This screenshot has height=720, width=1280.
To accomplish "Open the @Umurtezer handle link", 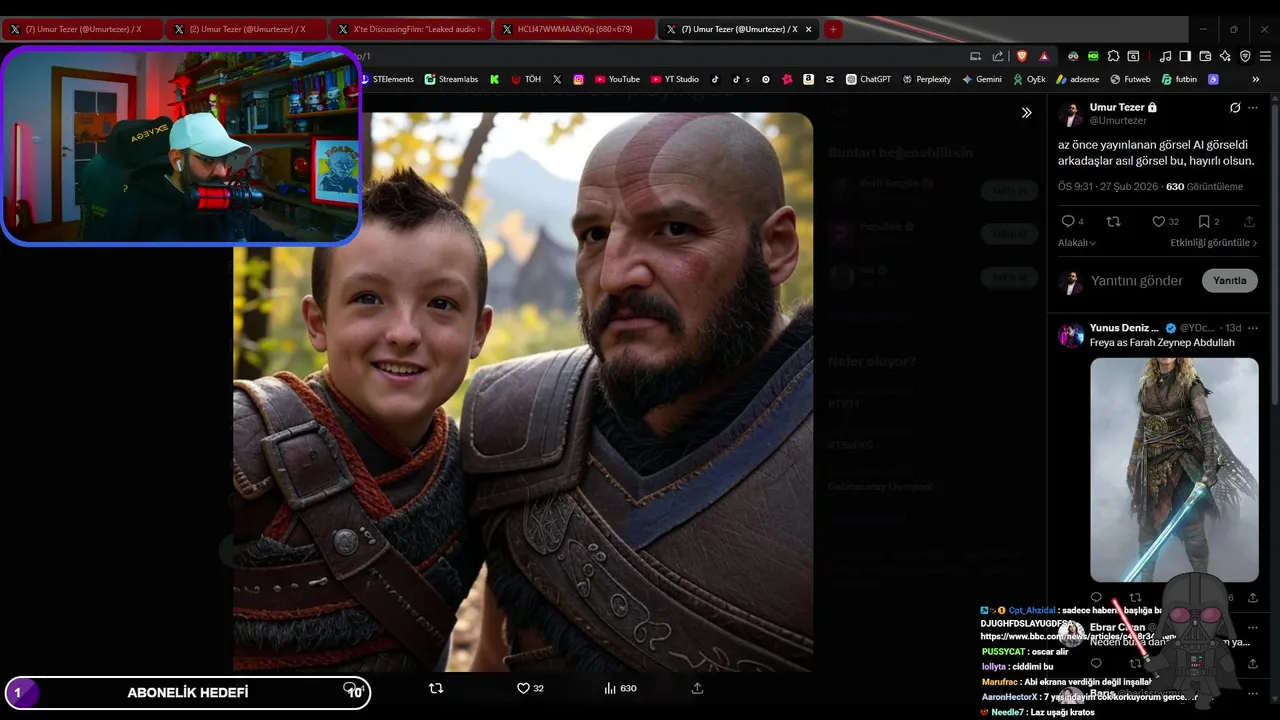I will tap(1118, 120).
